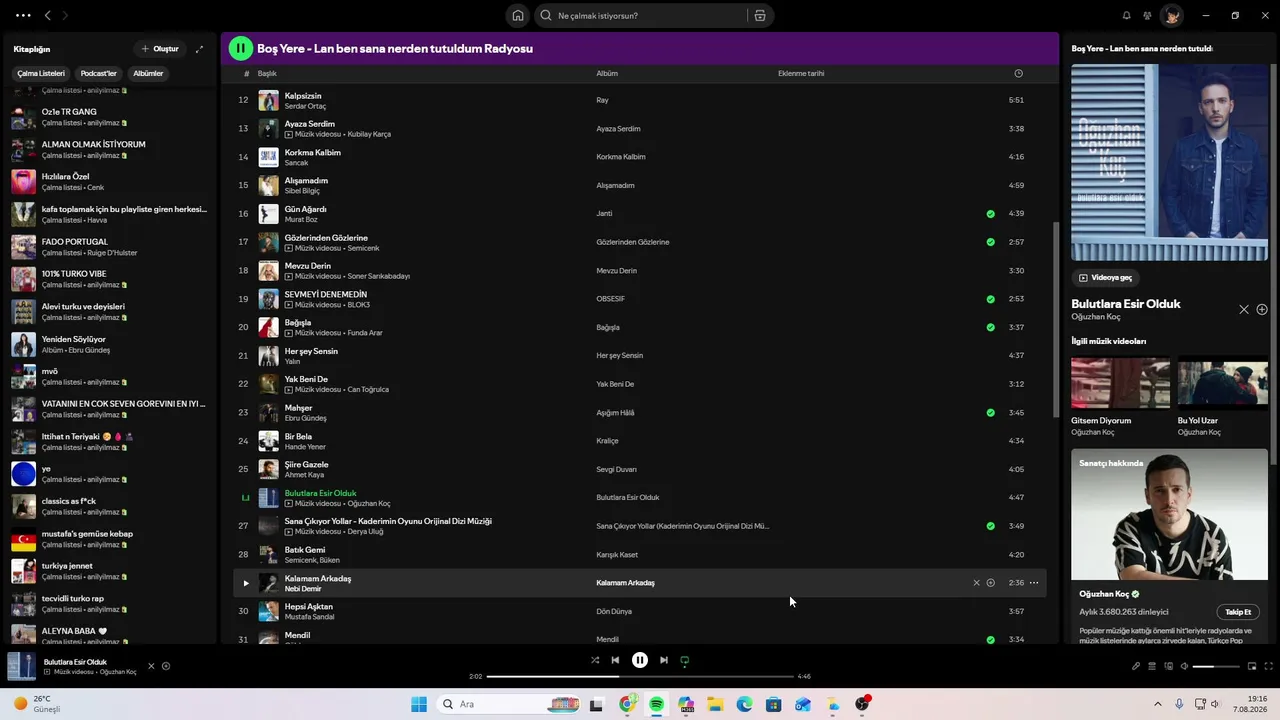Open the Janti album link

point(604,213)
